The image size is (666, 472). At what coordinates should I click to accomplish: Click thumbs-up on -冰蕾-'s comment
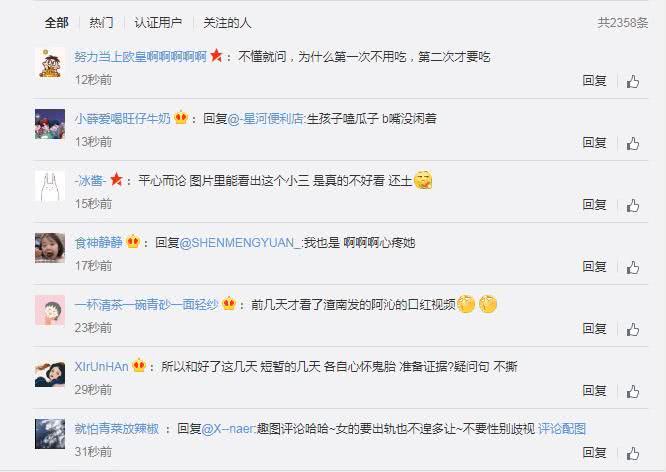633,206
